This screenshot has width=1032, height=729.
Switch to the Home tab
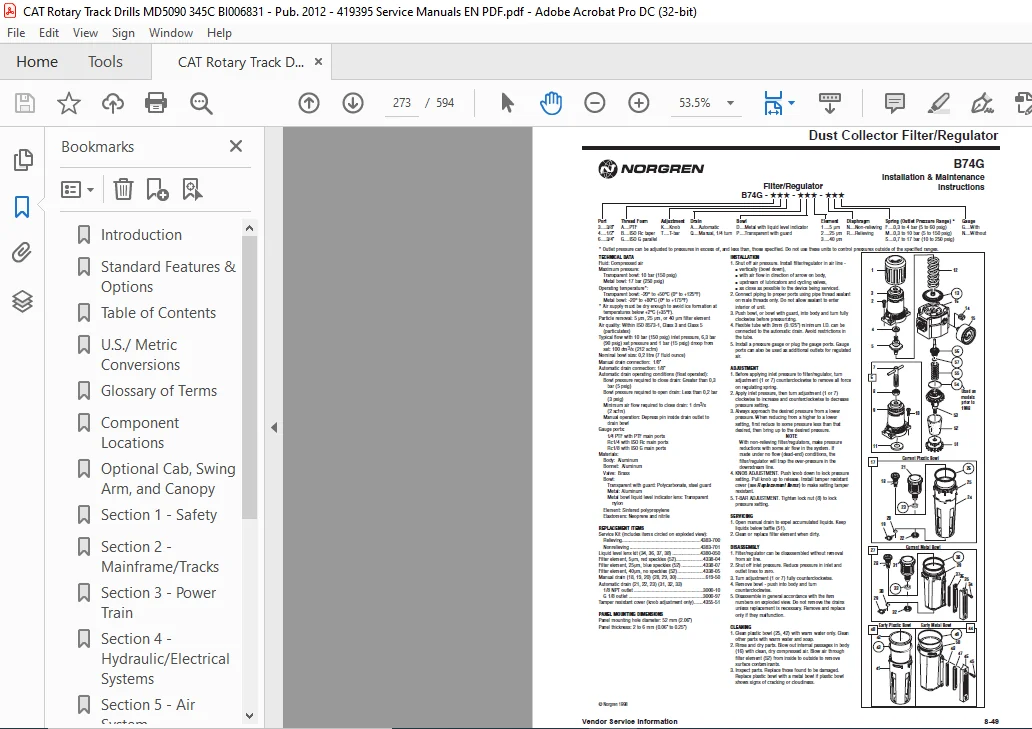37,62
